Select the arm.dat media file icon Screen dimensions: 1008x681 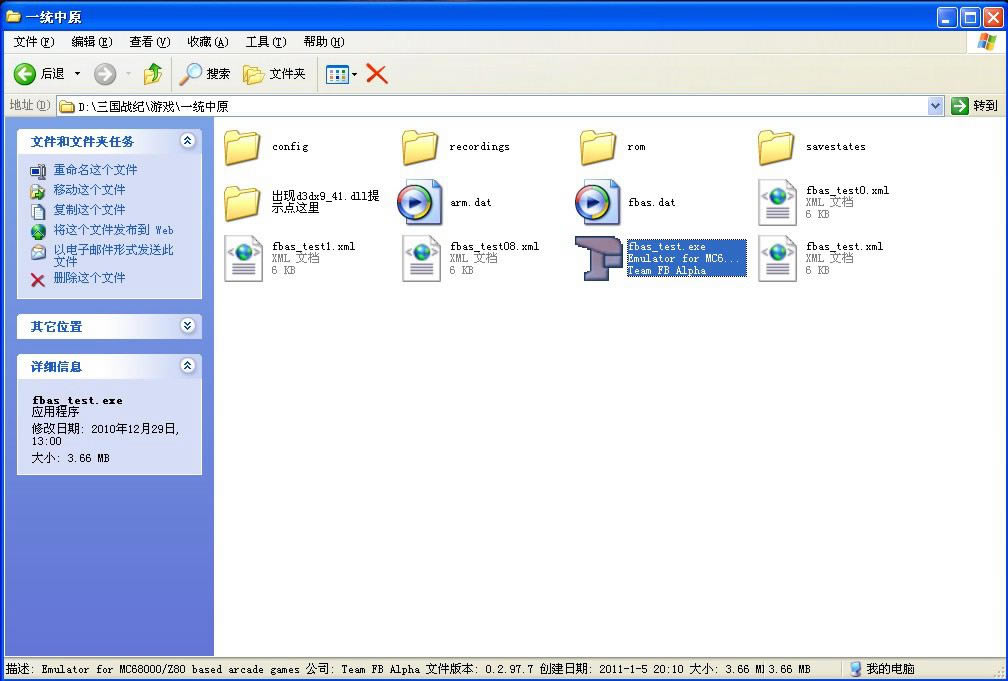[x=420, y=203]
